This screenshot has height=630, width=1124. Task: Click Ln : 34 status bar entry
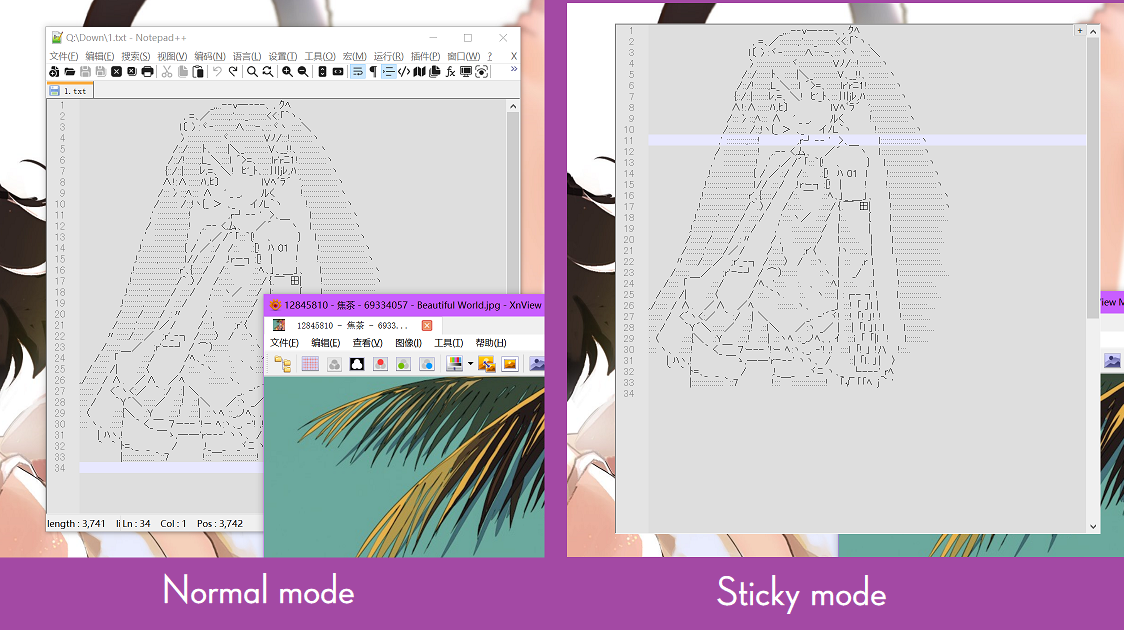(x=134, y=524)
